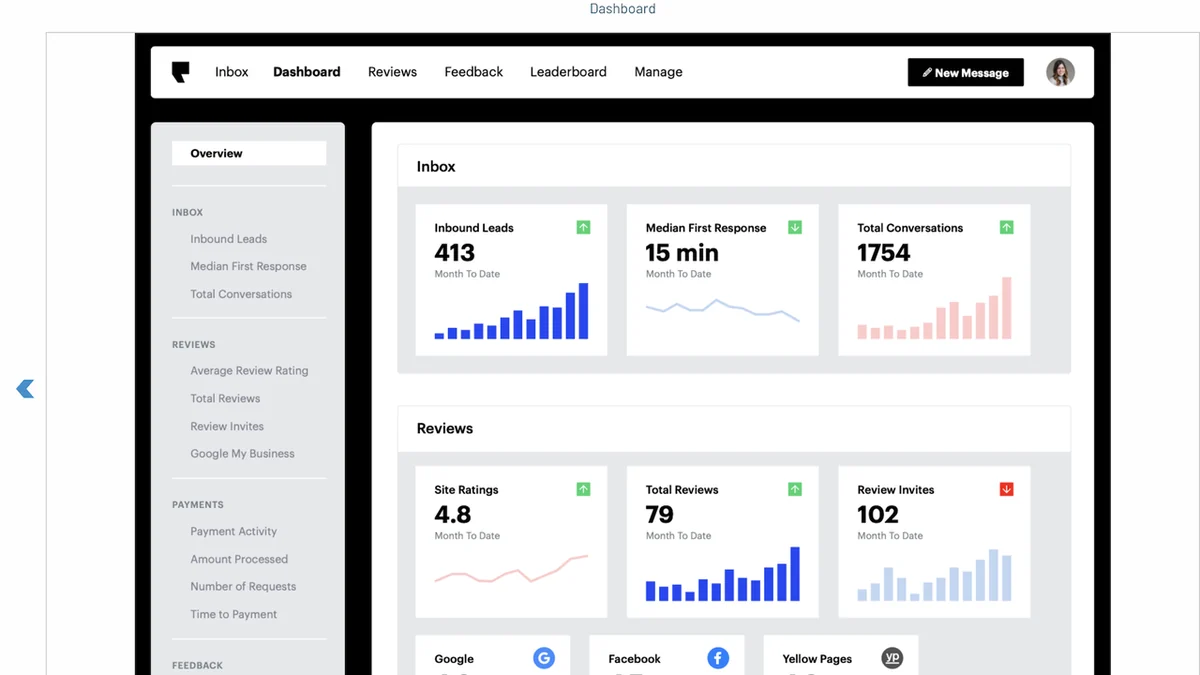Click the Google logo icon

pos(544,658)
